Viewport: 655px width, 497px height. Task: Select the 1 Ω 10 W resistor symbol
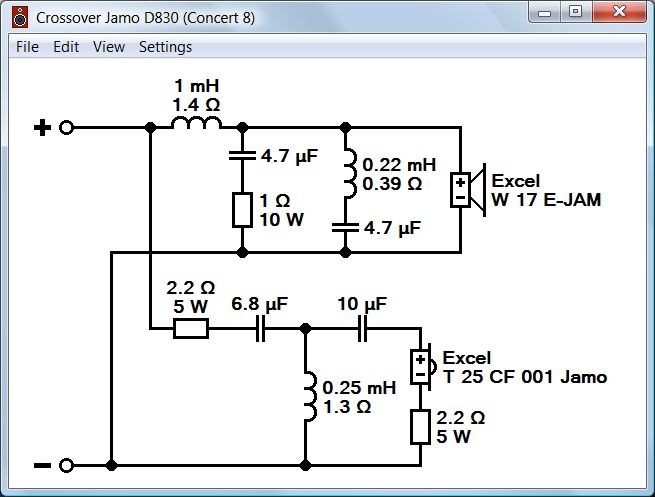coord(242,210)
